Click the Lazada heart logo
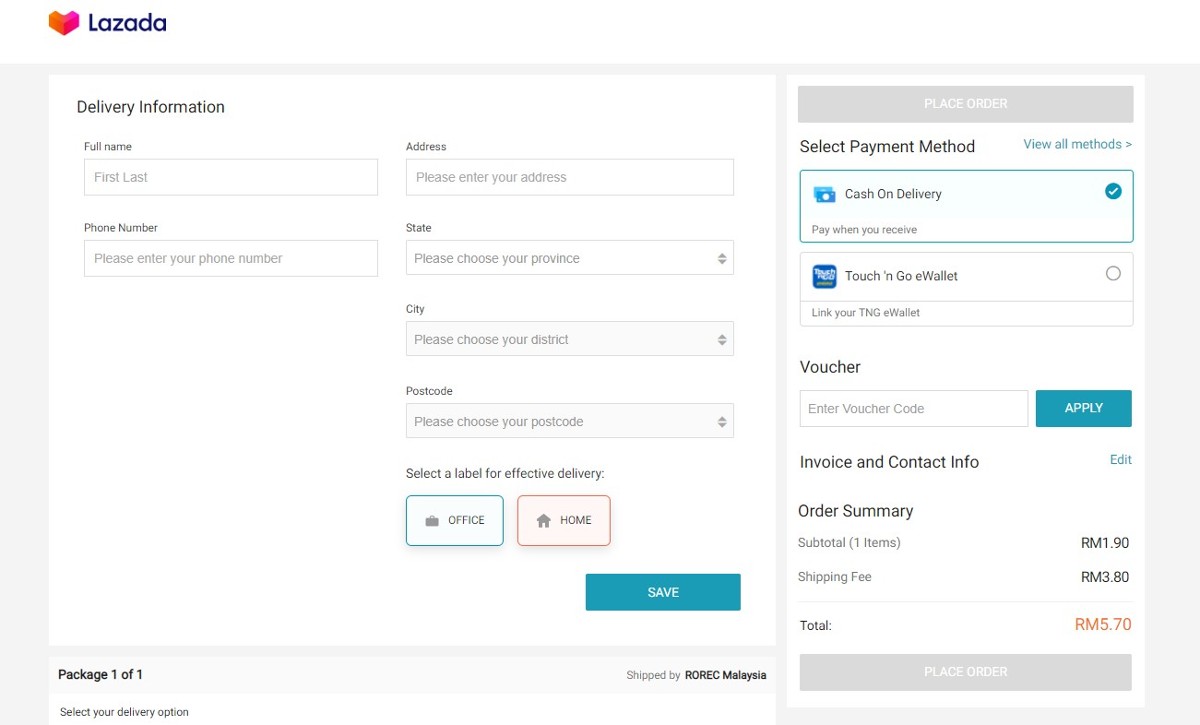This screenshot has width=1200, height=725. pyautogui.click(x=64, y=23)
